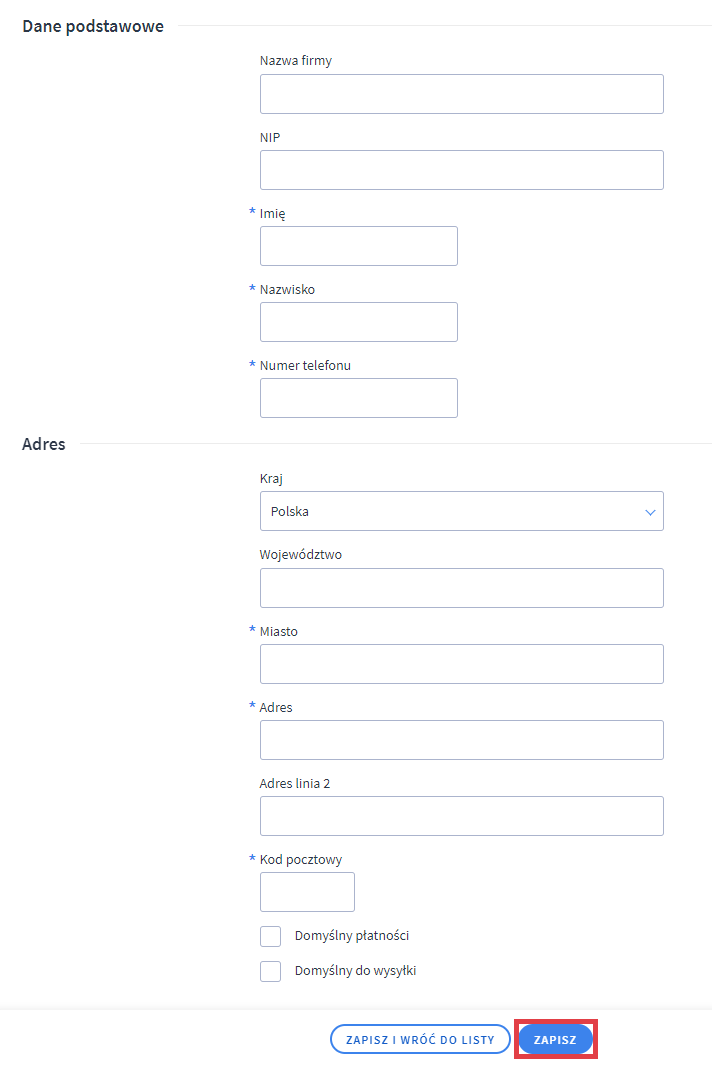Select the Imię input box
Screen dimensions: 712x1068
[358, 246]
